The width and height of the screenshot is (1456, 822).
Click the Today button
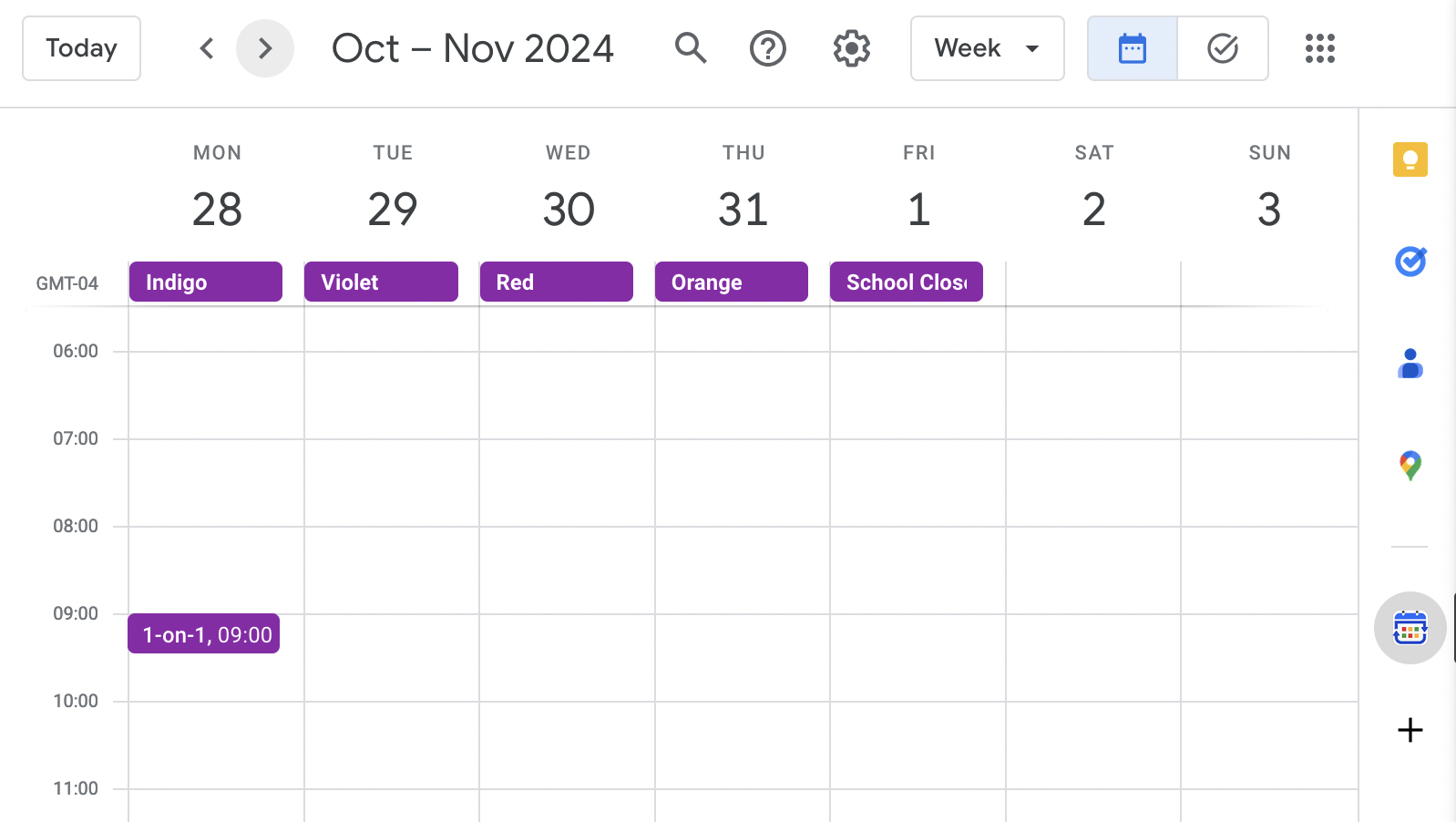click(81, 48)
